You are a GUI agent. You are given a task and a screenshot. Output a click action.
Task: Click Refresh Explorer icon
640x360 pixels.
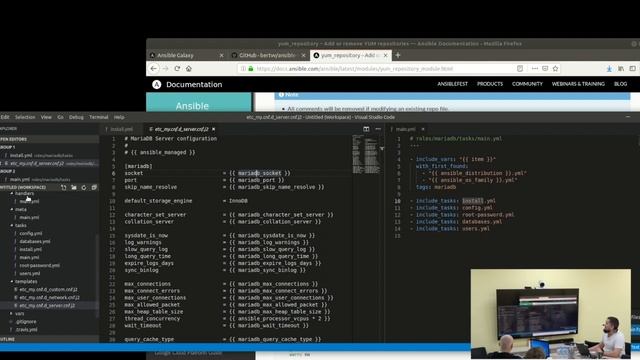84,187
